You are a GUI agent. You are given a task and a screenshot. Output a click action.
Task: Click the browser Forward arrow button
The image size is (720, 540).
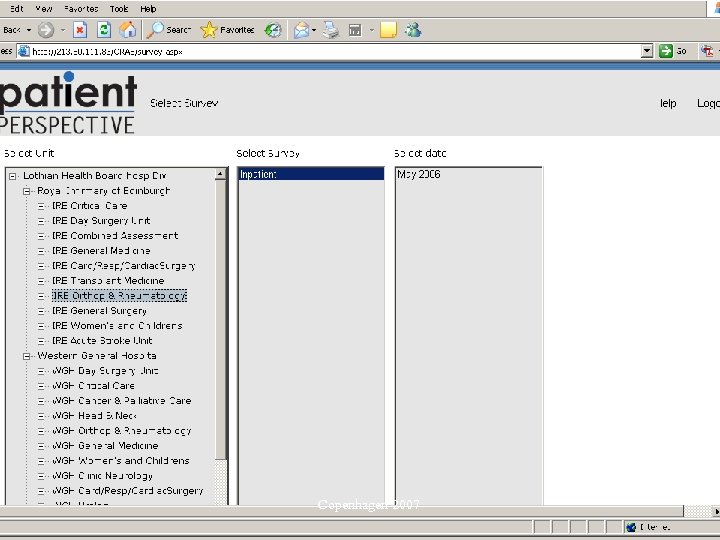[x=45, y=30]
